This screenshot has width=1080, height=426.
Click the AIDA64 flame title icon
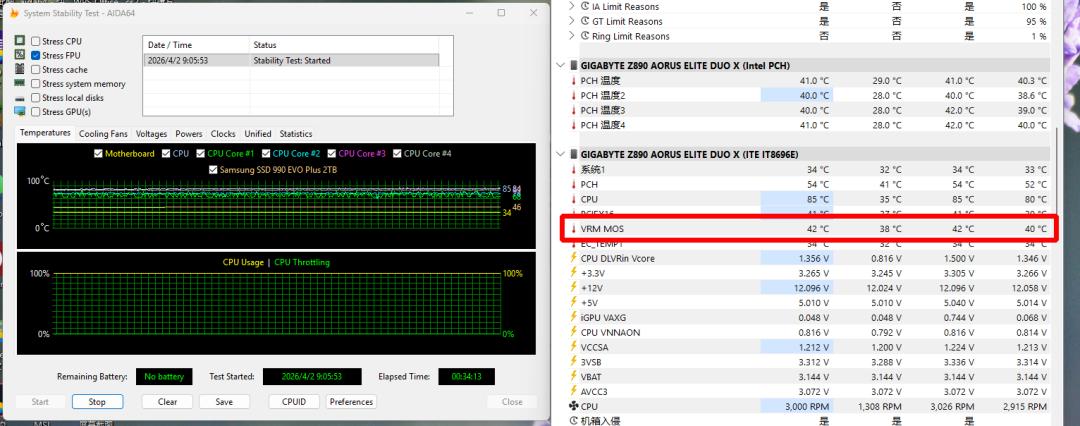13,13
